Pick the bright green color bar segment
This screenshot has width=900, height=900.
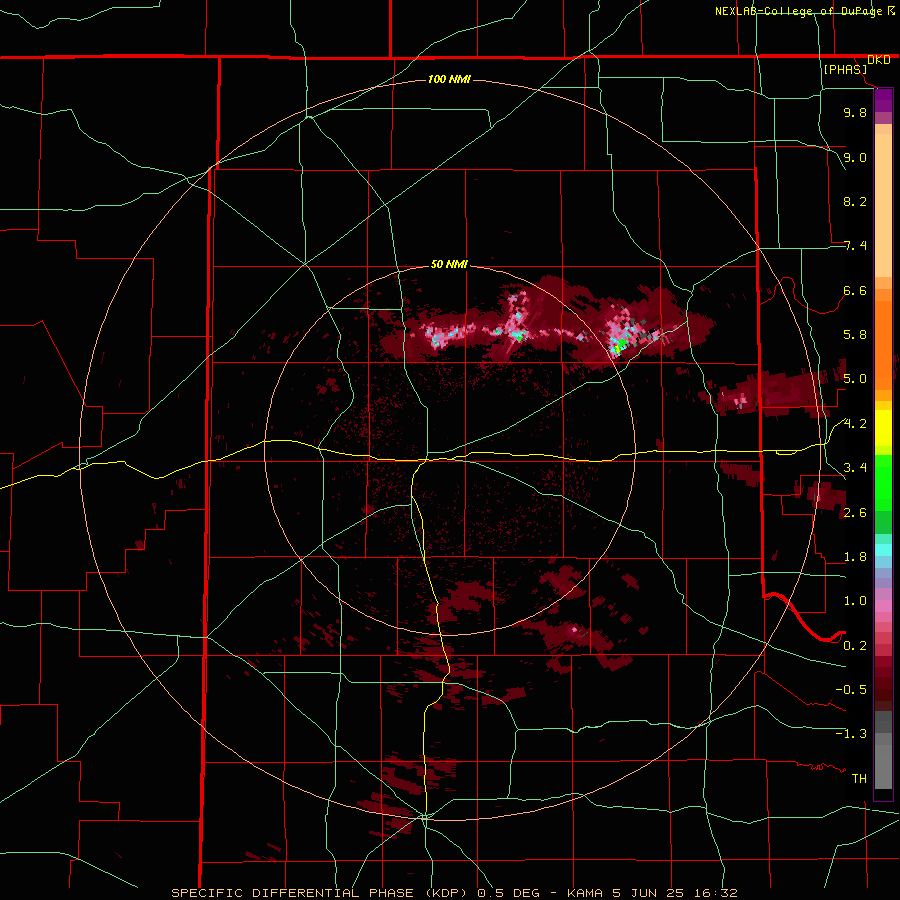click(883, 483)
